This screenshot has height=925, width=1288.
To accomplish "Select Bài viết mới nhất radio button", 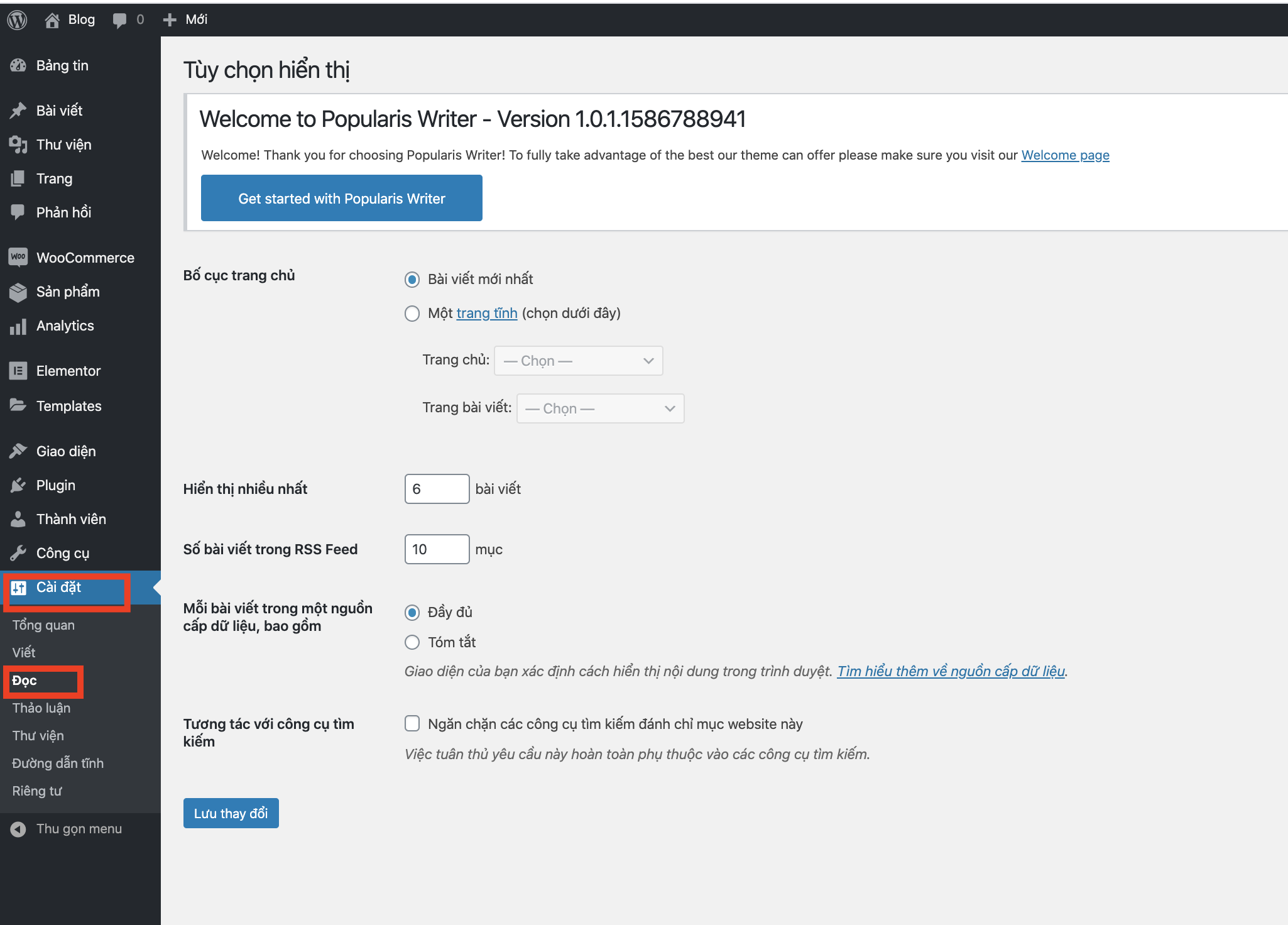I will point(411,279).
